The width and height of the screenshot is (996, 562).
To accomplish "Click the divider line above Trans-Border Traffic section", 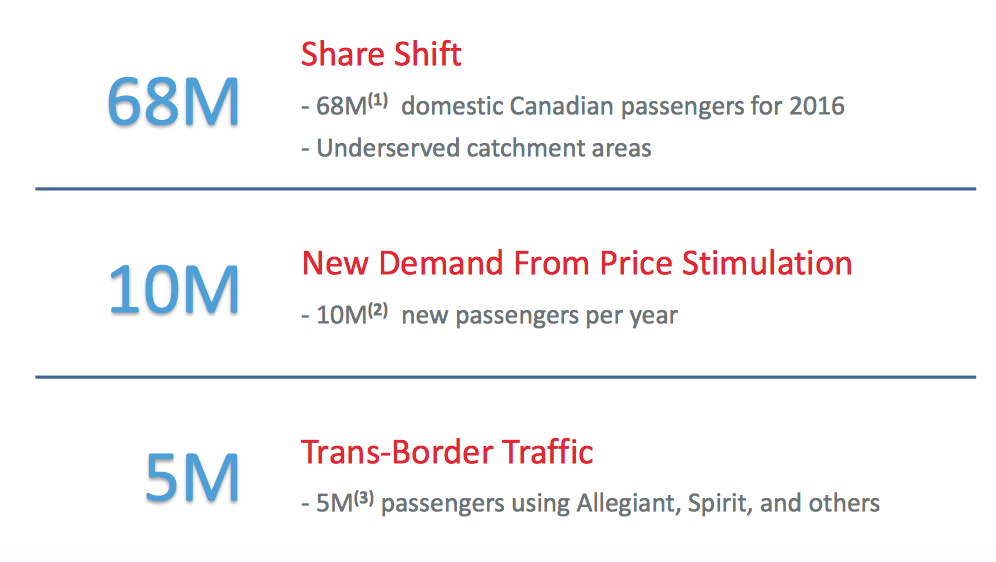I will pyautogui.click(x=506, y=377).
